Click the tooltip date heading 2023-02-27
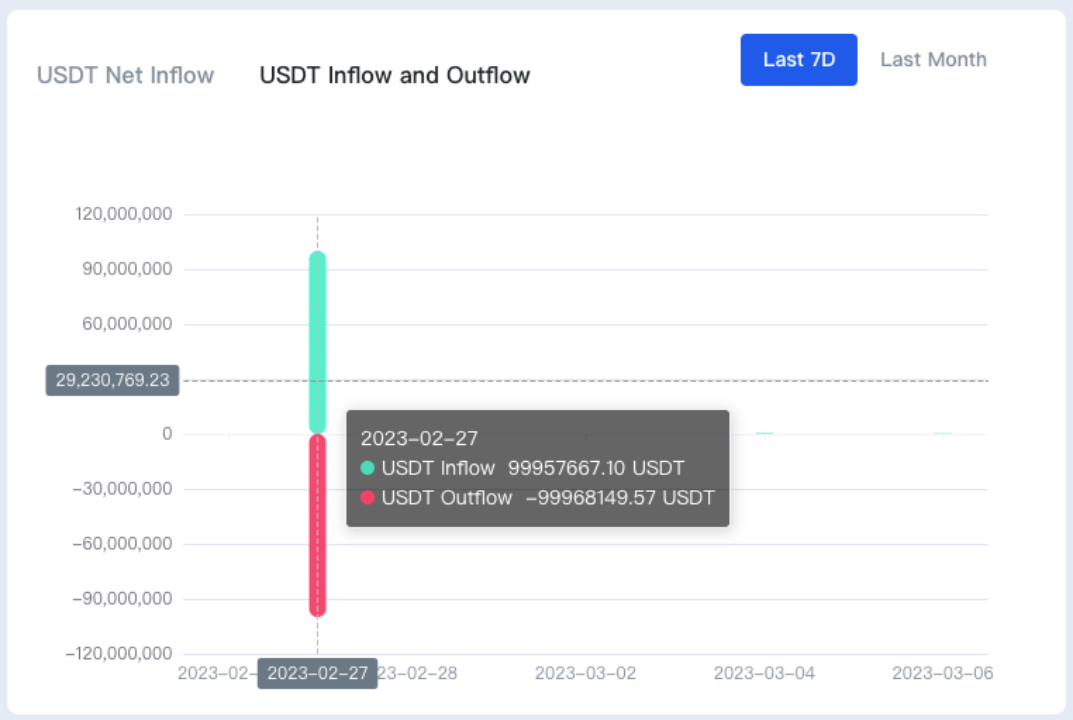 click(x=419, y=438)
